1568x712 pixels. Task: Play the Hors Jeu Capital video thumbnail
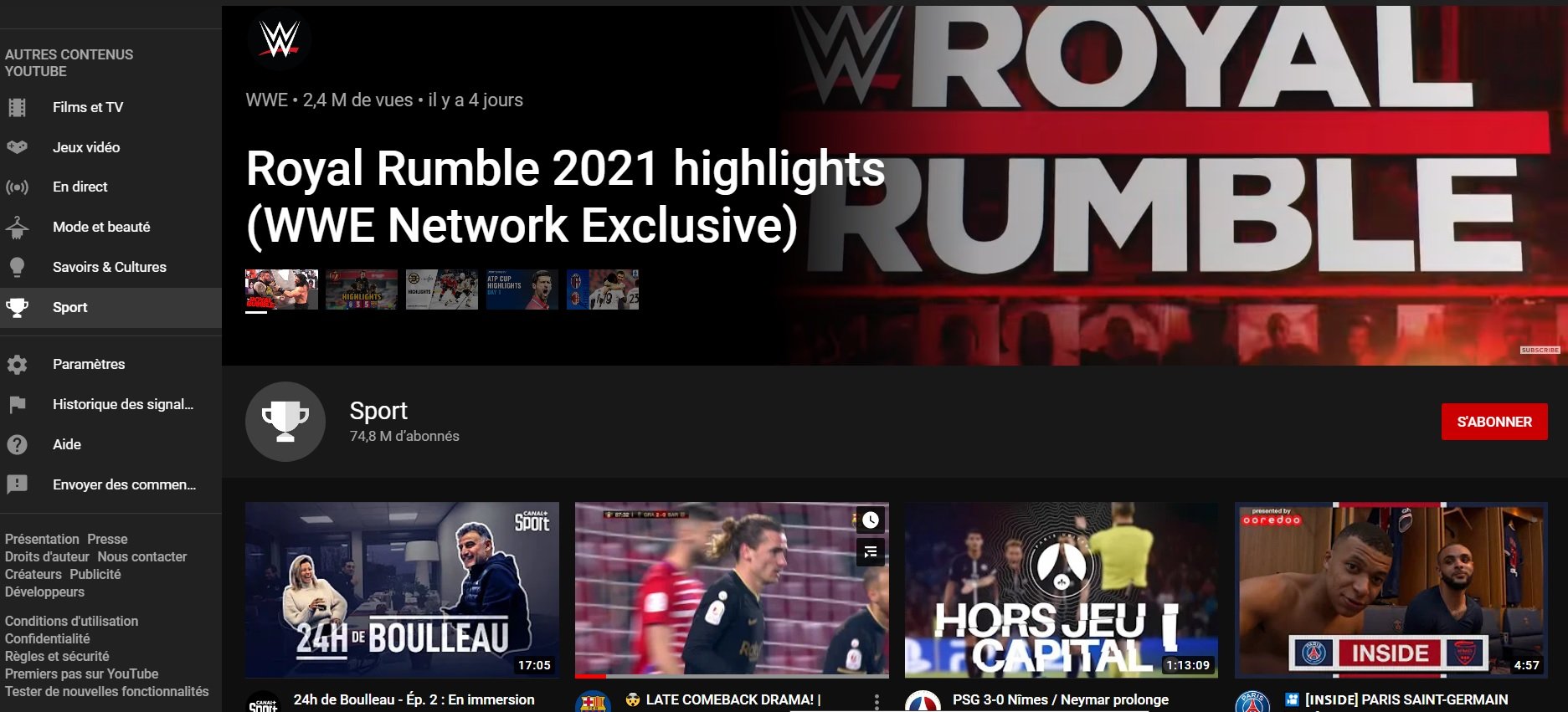pos(1062,590)
